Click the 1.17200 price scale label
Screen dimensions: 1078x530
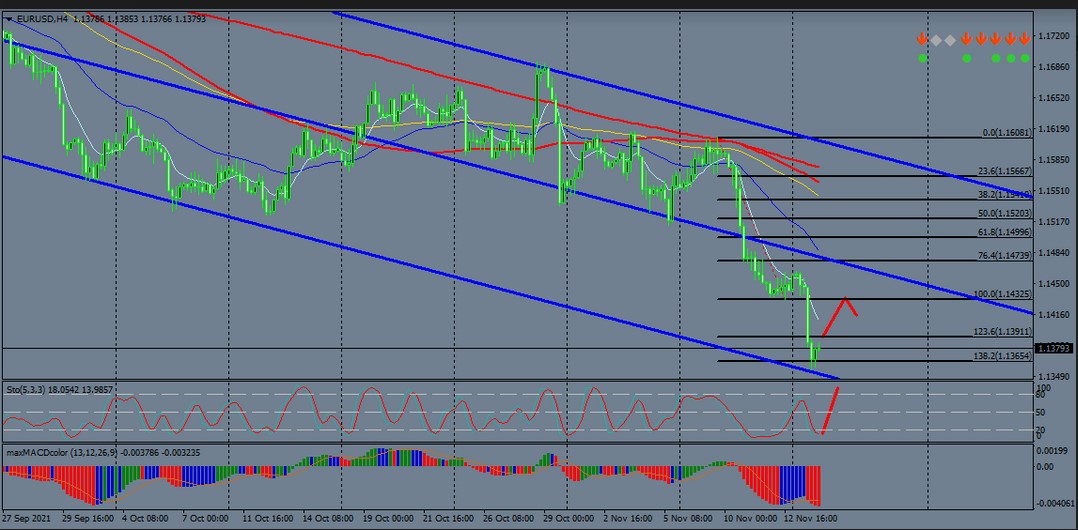(x=1052, y=36)
